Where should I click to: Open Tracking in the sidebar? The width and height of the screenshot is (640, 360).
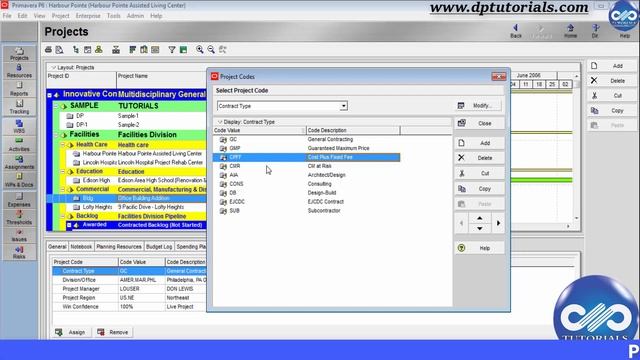point(19,107)
